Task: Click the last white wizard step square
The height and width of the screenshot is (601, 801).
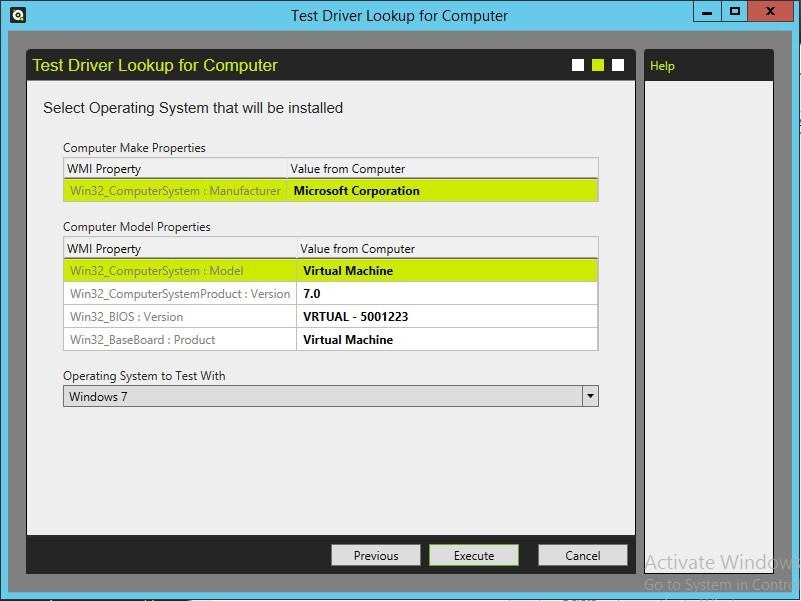Action: (618, 65)
